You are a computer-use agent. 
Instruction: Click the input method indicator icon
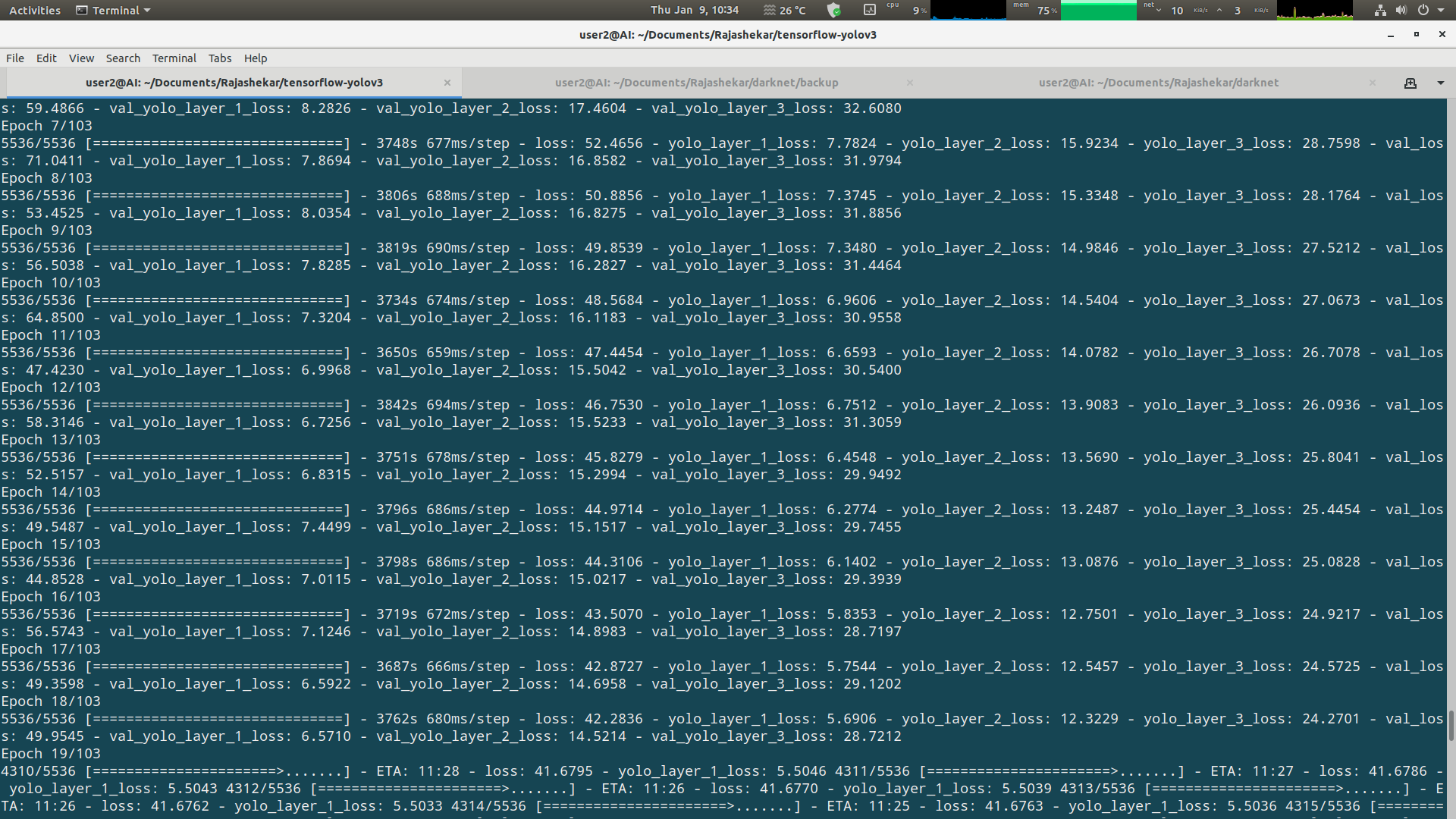pos(869,11)
